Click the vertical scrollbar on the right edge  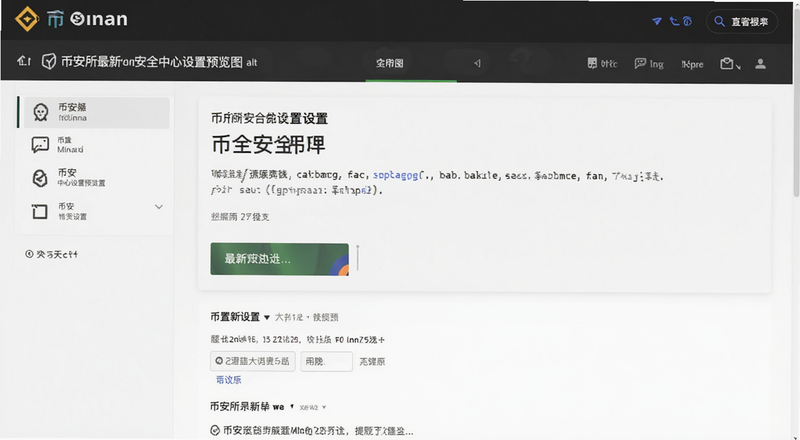coord(796,102)
